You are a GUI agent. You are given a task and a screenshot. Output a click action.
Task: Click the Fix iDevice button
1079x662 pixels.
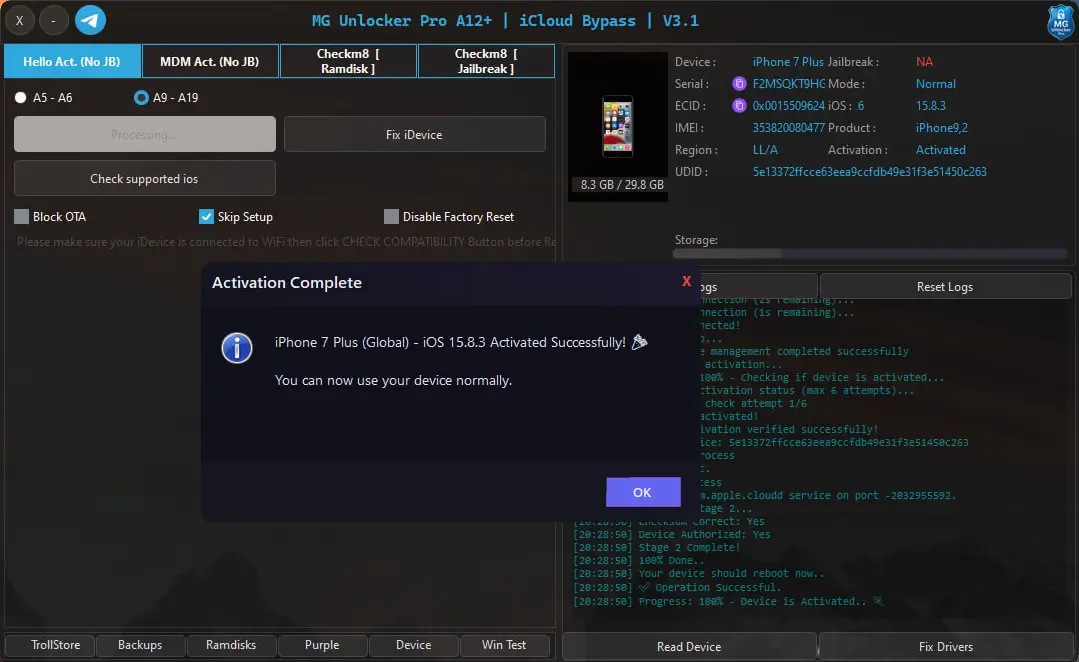pyautogui.click(x=414, y=134)
